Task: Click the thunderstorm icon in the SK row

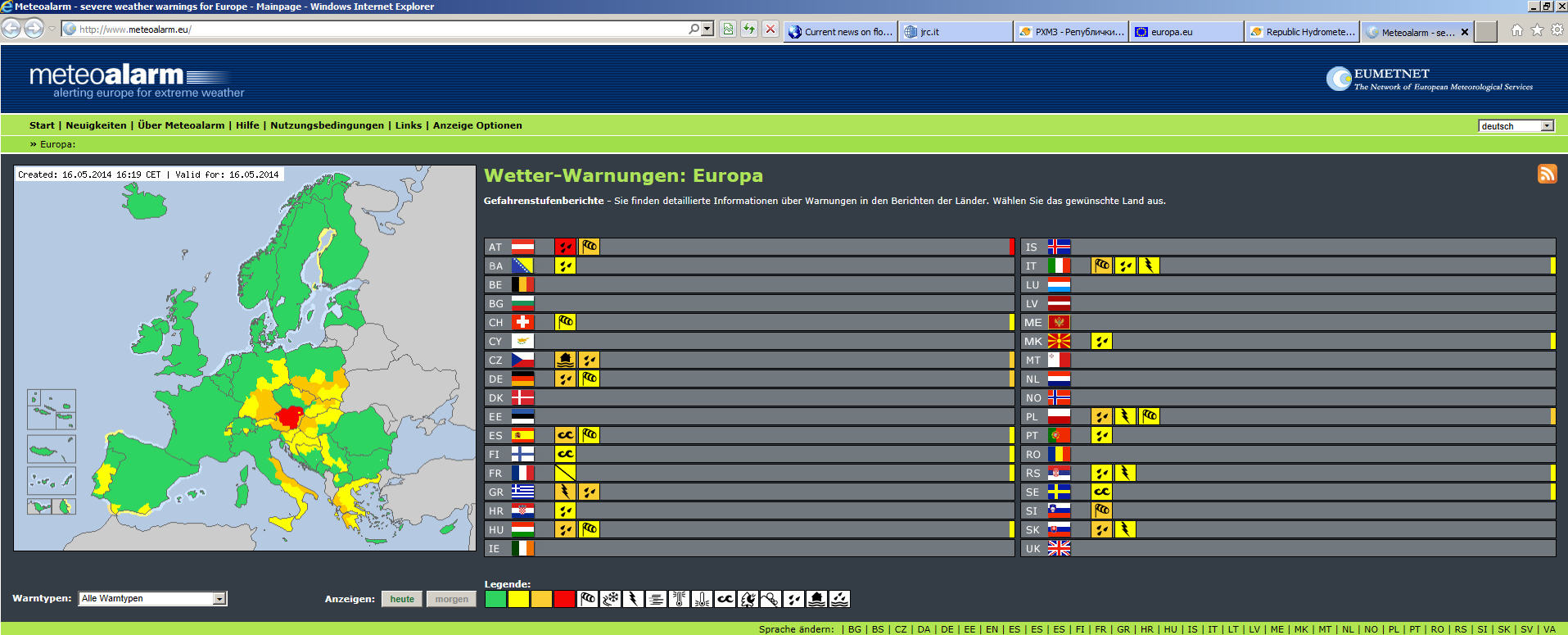Action: 1125,529
